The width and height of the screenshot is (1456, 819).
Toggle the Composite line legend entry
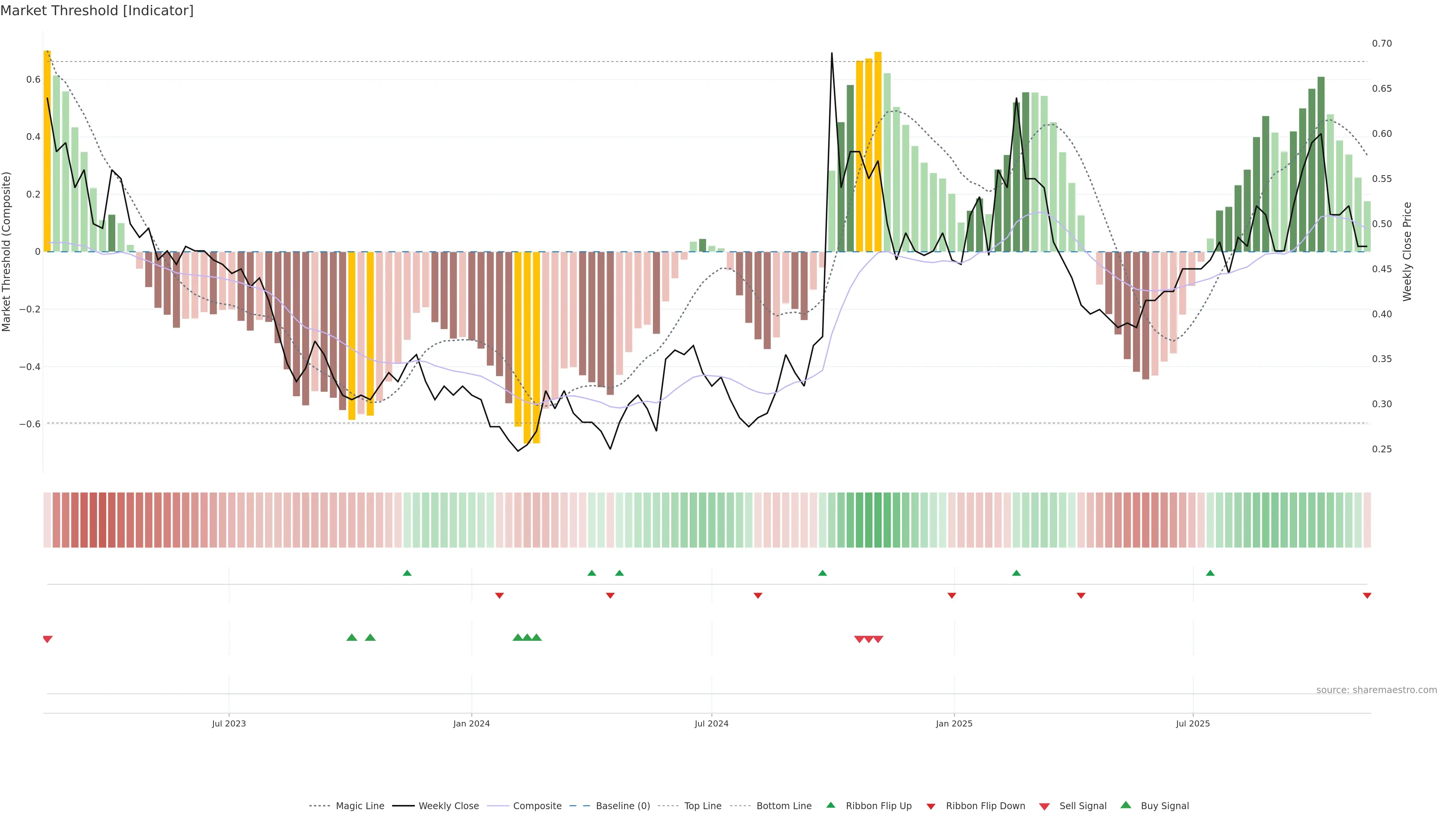coord(537,806)
